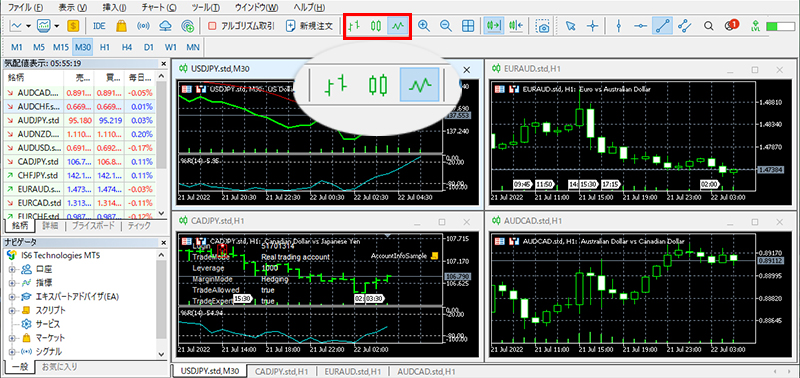Tile chart windows with grid icon

468,26
